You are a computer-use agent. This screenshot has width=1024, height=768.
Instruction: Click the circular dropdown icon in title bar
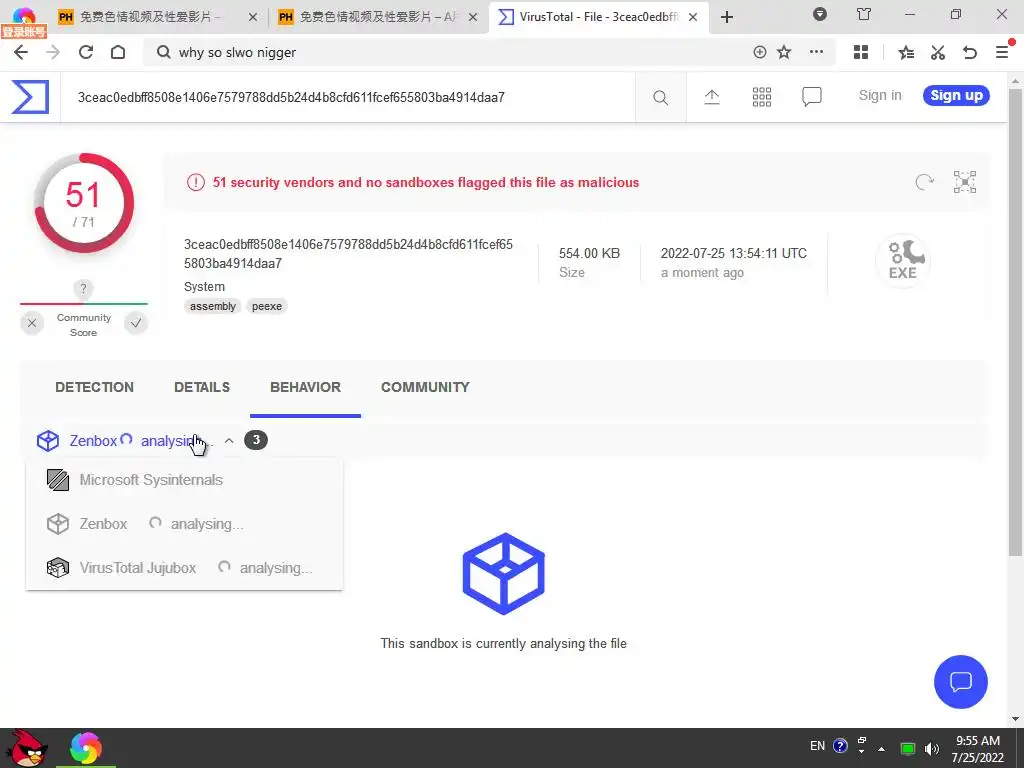(820, 14)
